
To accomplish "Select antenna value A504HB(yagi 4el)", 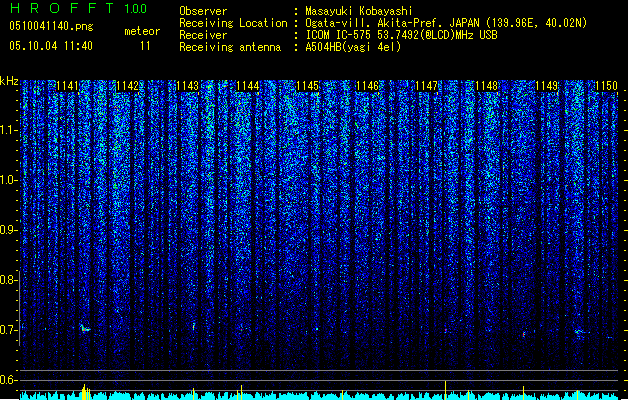I will pos(353,47).
